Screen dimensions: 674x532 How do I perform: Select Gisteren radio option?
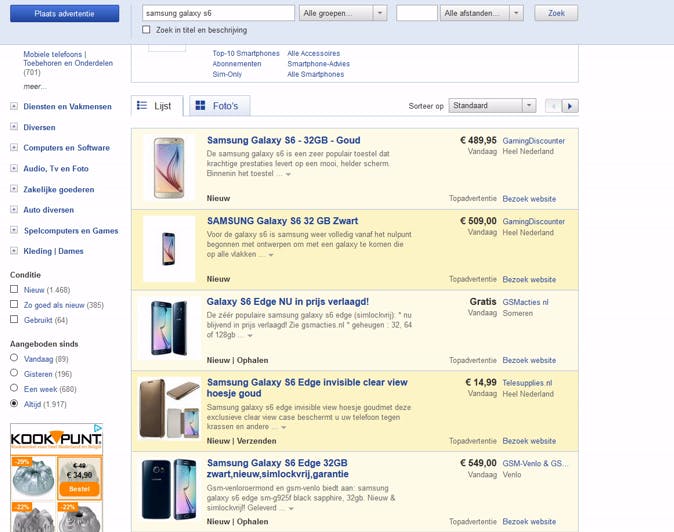(x=14, y=373)
